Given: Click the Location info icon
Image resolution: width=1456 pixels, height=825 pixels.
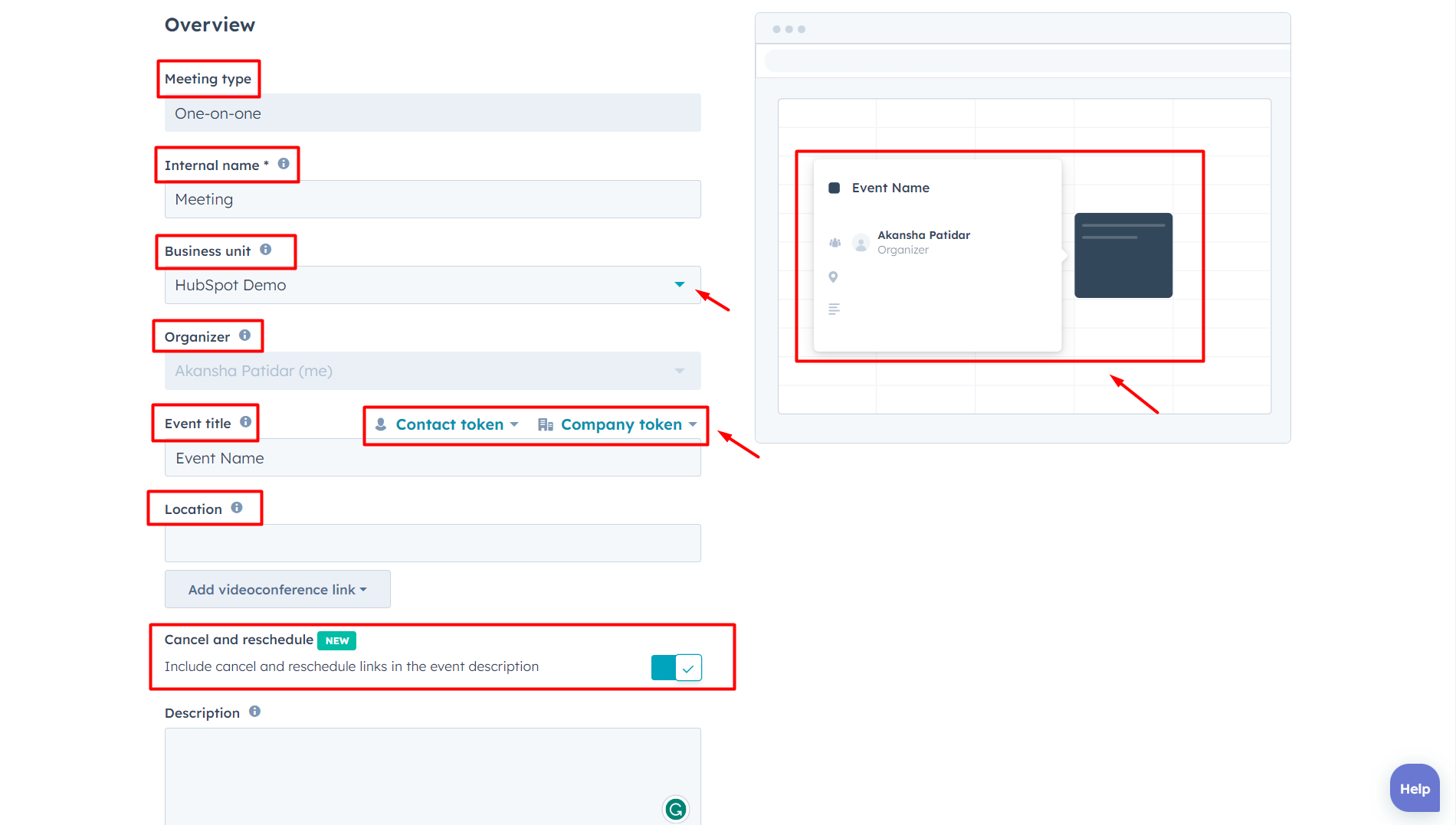Looking at the screenshot, I should tap(237, 508).
